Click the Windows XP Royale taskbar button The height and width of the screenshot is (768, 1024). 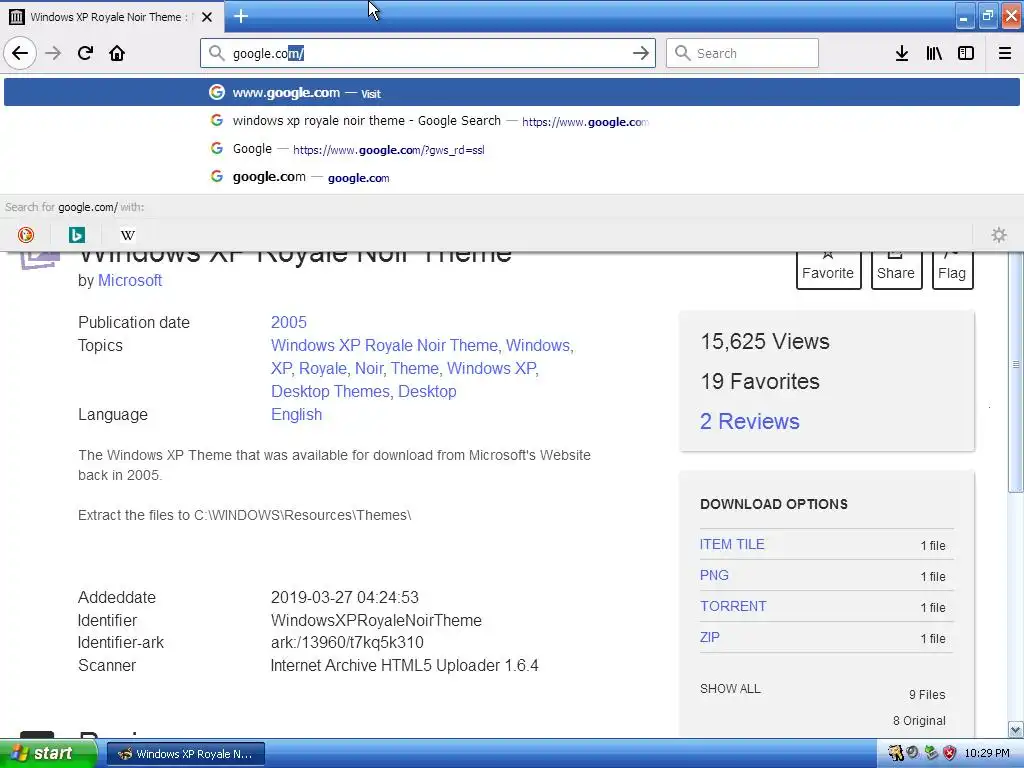[185, 754]
